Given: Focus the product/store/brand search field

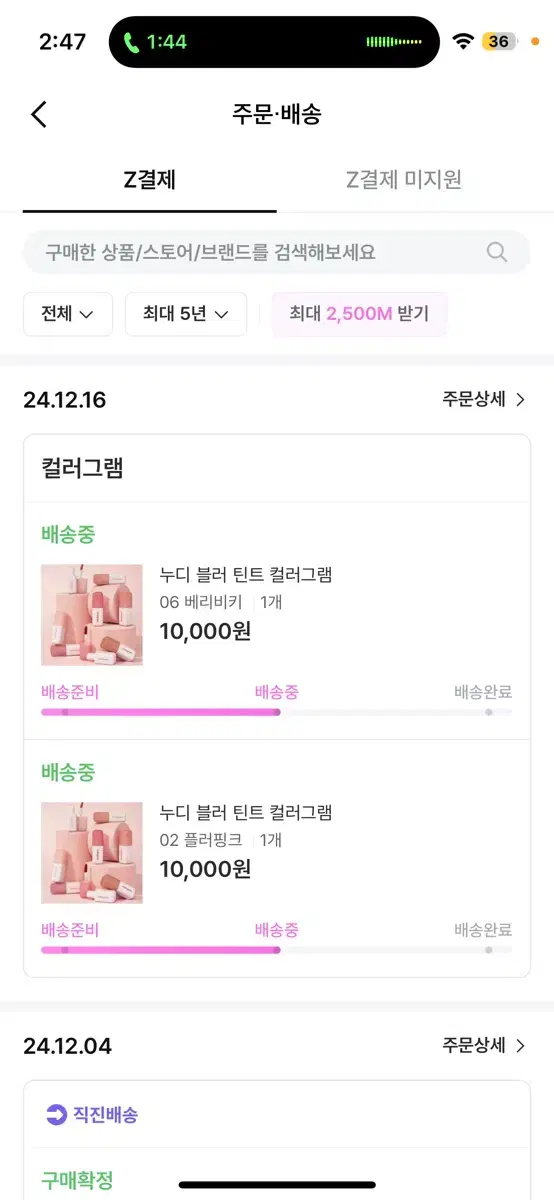Looking at the screenshot, I should pos(277,252).
